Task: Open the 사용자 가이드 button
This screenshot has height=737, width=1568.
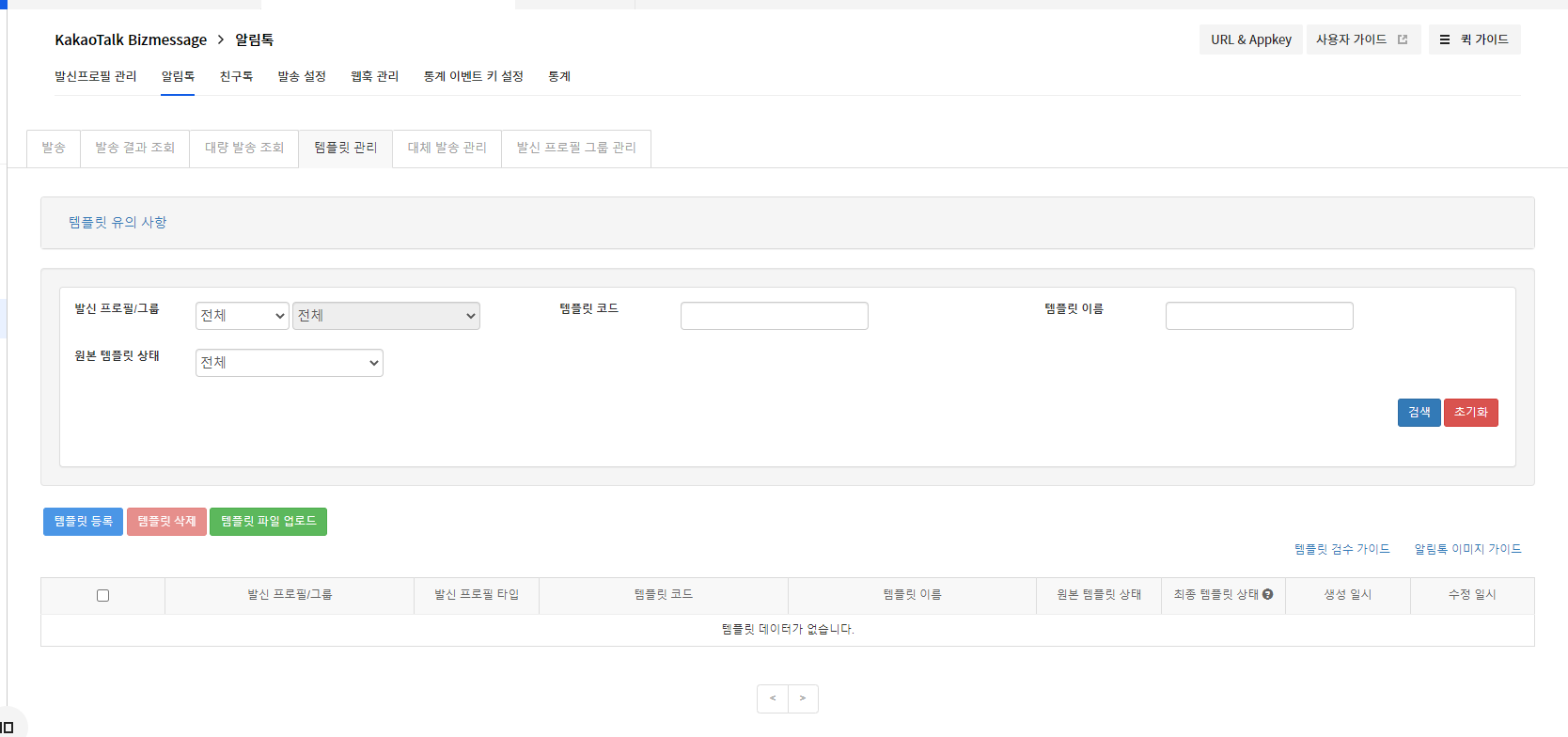Action: pos(1362,39)
